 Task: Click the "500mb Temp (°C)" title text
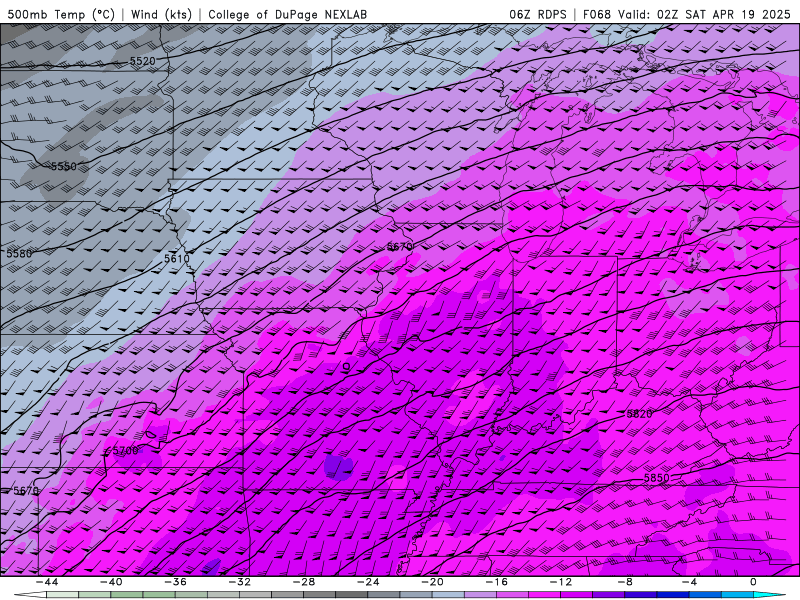(61, 14)
